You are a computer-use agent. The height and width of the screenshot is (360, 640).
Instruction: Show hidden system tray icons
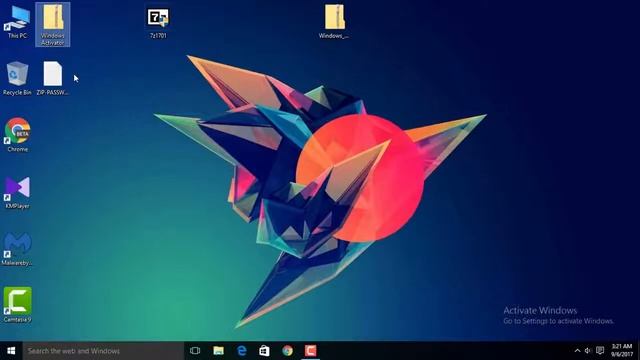point(577,351)
